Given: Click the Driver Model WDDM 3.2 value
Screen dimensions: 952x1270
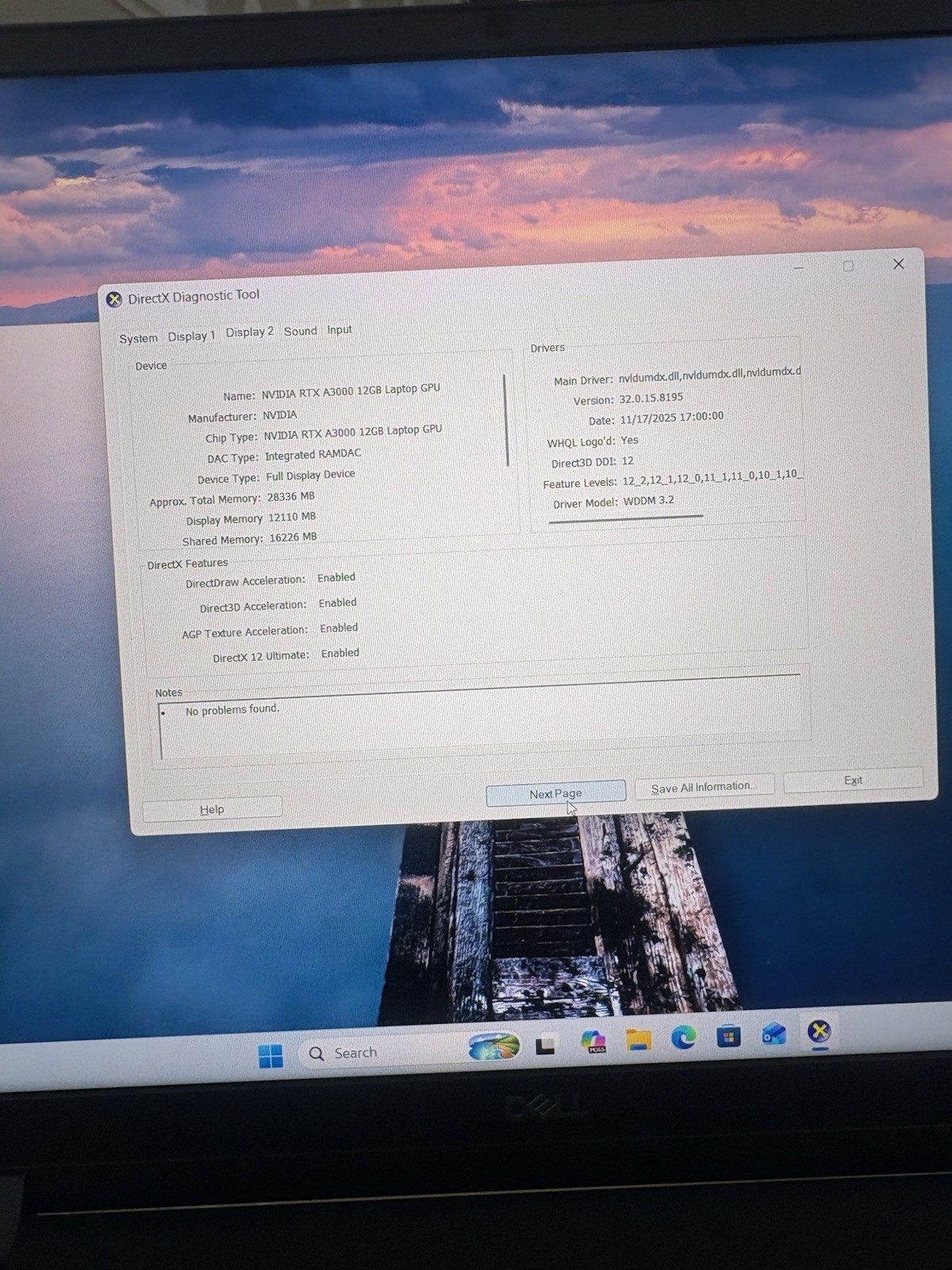Looking at the screenshot, I should pyautogui.click(x=648, y=500).
